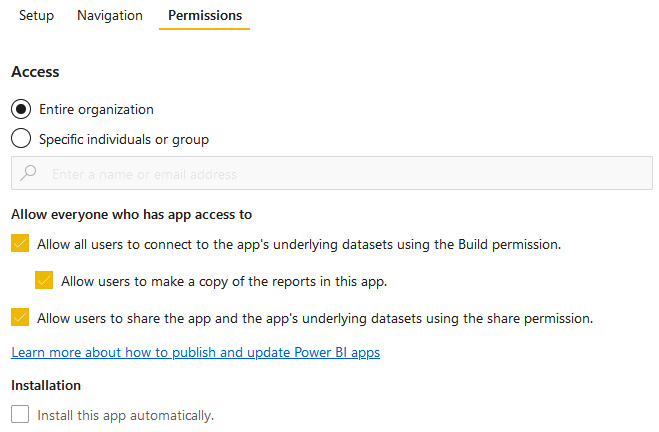Toggle the share permission checkbox
This screenshot has width=659, height=432.
[21, 318]
